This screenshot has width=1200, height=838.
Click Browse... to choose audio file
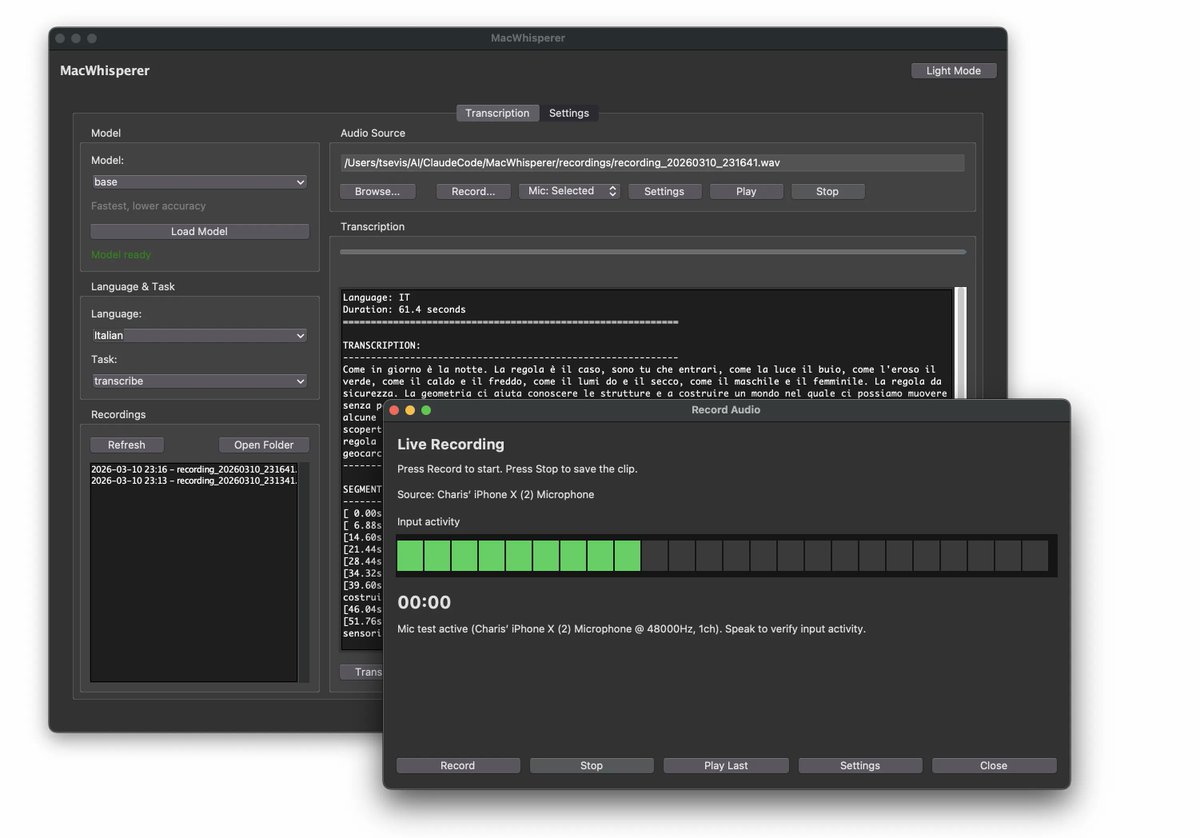[377, 191]
